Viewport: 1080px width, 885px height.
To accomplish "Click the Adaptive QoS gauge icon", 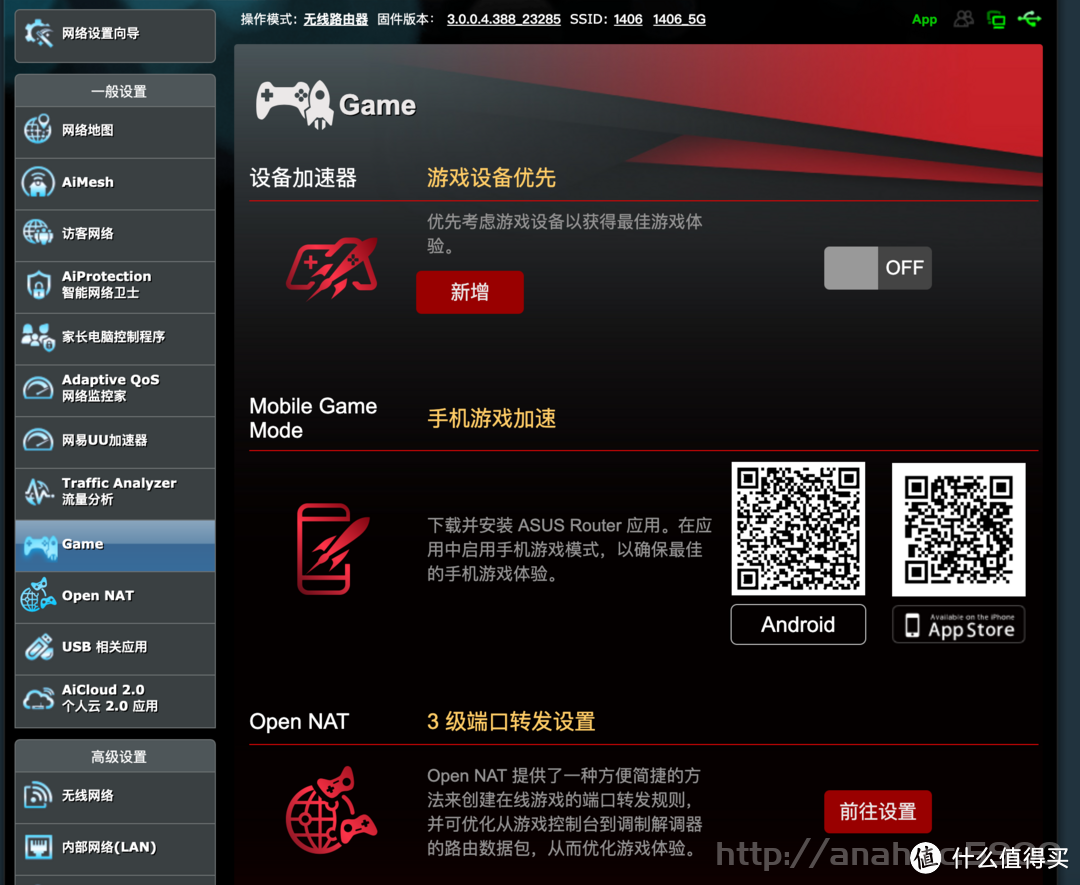I will (38, 388).
